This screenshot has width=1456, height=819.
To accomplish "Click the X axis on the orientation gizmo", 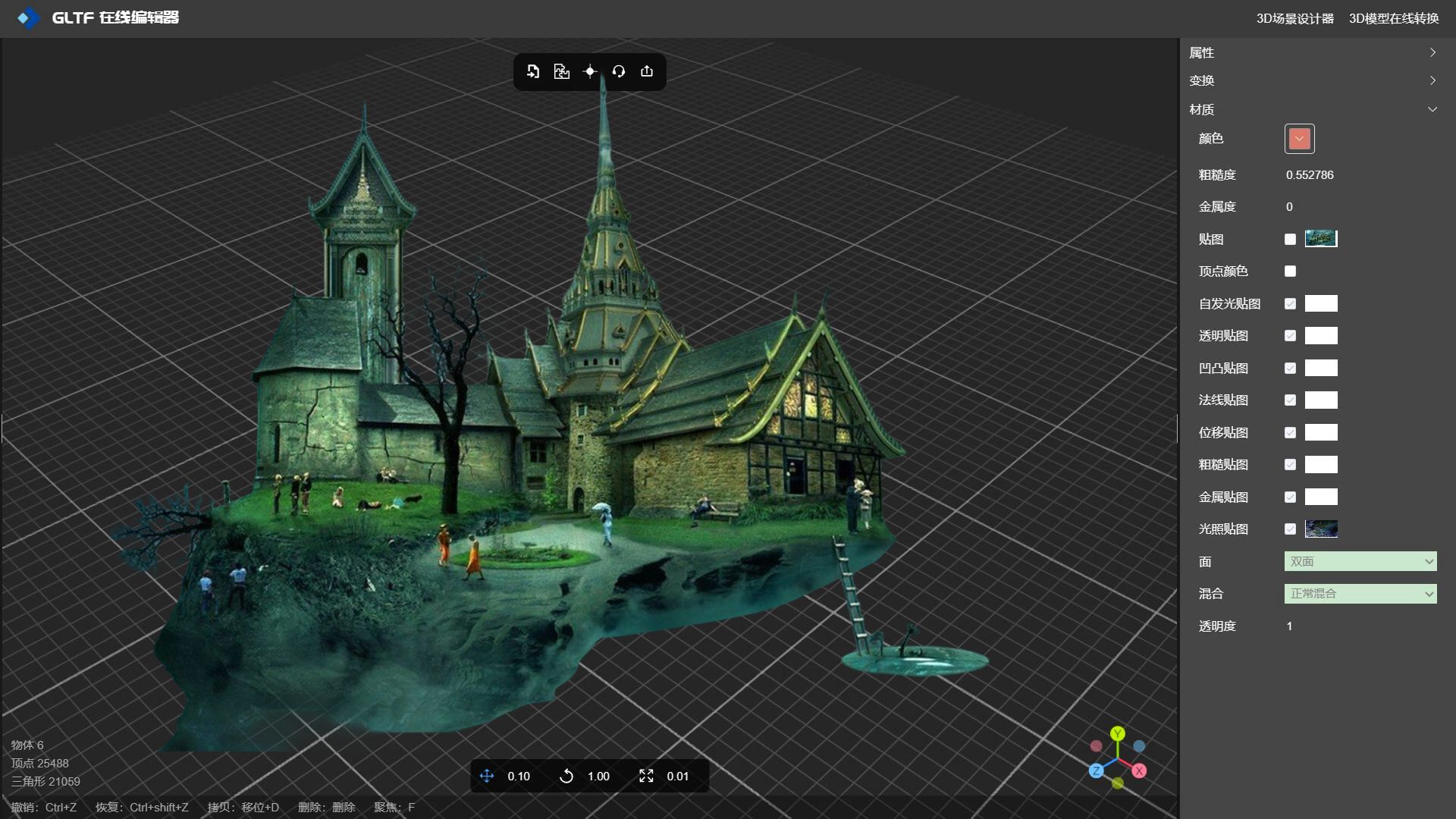I will [1139, 770].
